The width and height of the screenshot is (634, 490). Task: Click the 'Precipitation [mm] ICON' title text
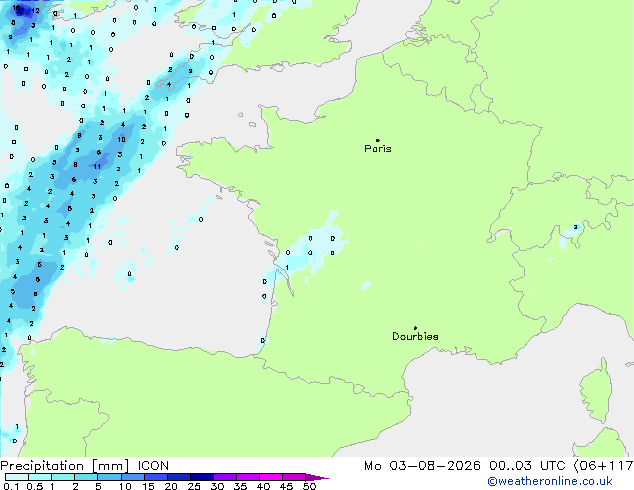(x=85, y=466)
